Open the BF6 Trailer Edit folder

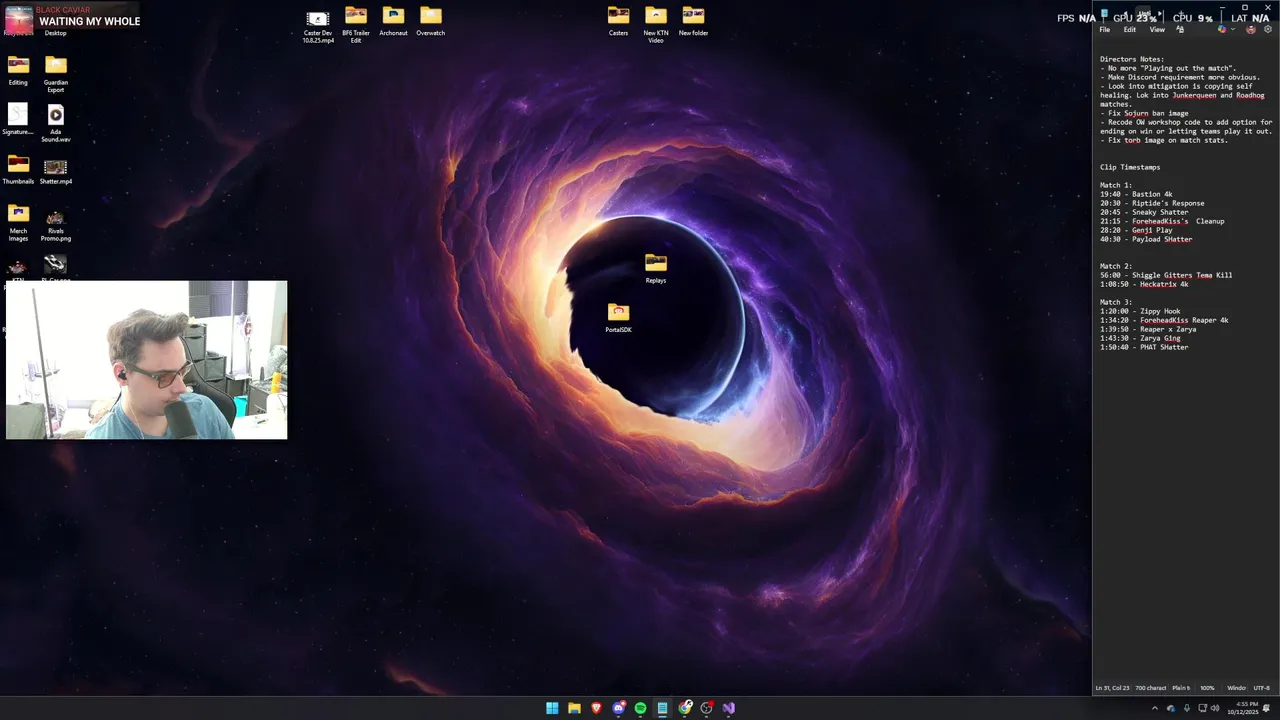356,25
